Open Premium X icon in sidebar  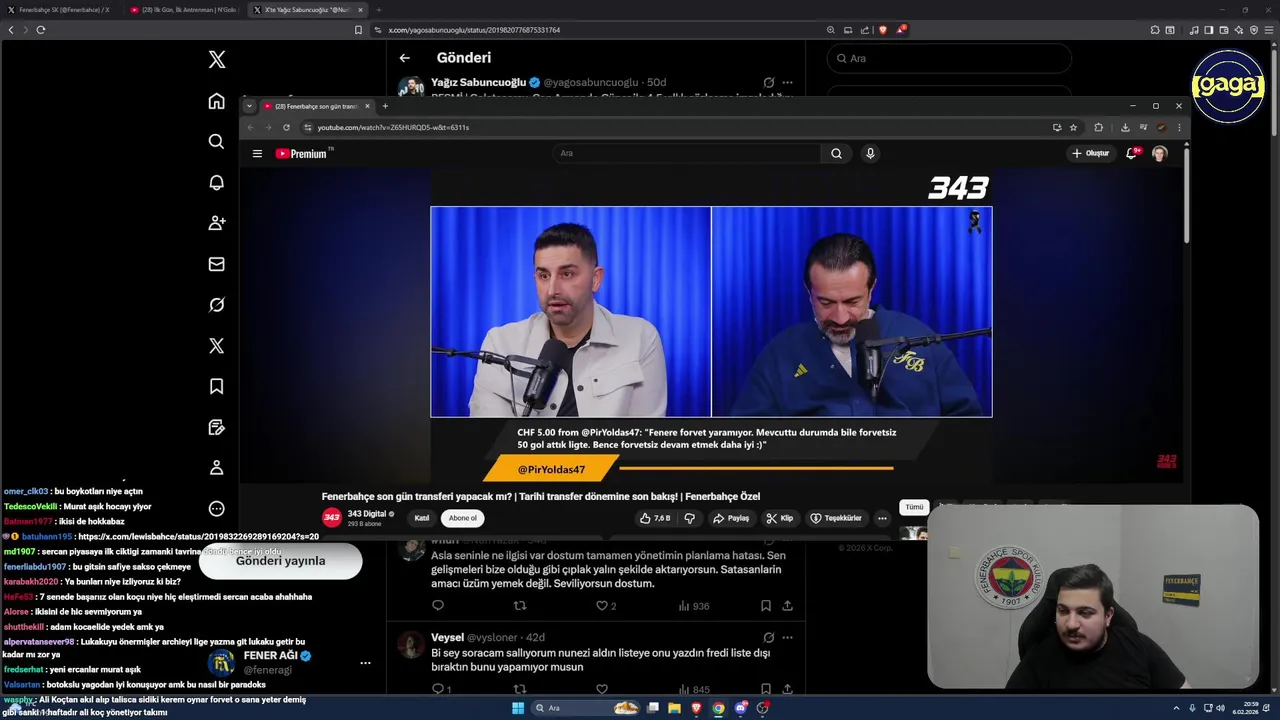click(x=217, y=346)
